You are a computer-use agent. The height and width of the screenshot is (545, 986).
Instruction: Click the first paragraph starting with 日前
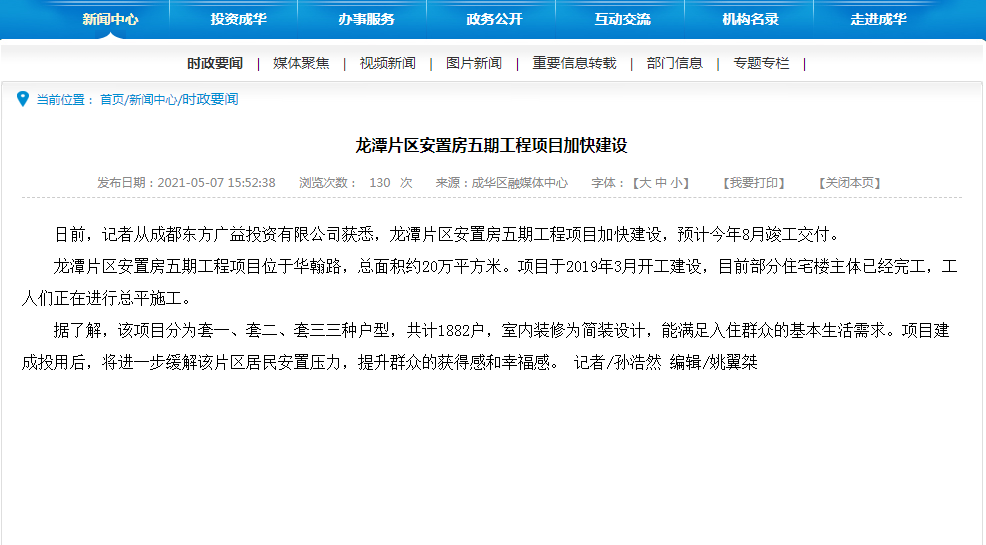(x=448, y=235)
